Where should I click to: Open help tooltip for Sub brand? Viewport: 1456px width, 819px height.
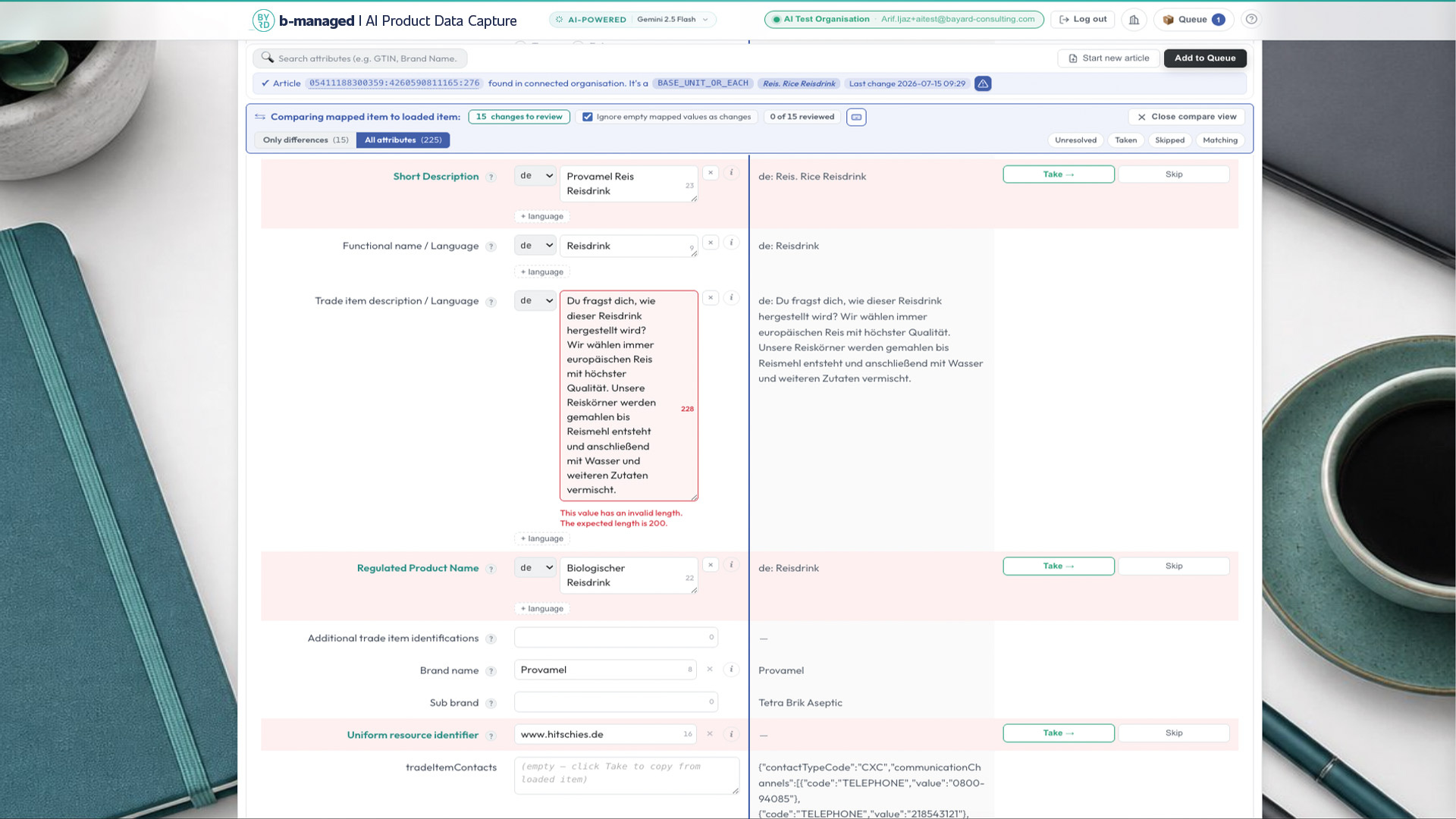pyautogui.click(x=491, y=703)
